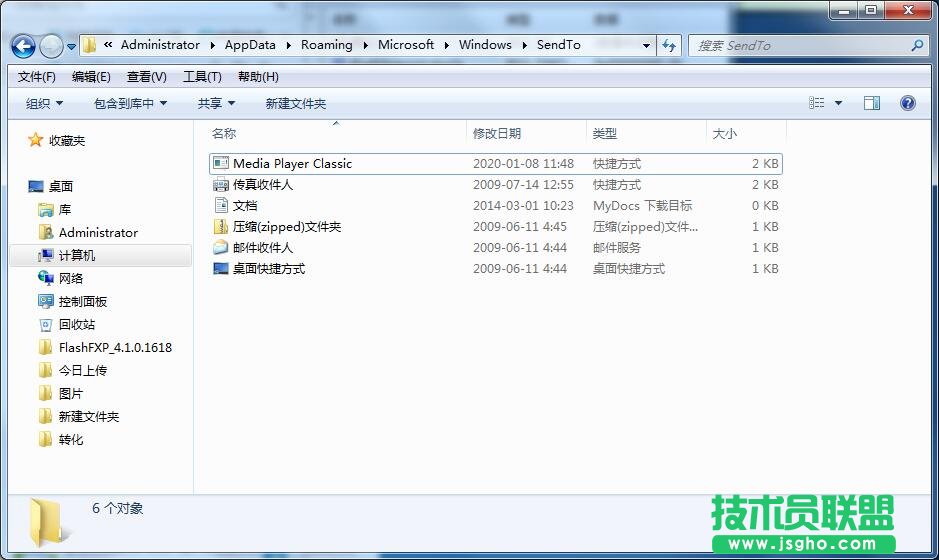The height and width of the screenshot is (560, 939).
Task: Click the Media Player Classic shortcut icon
Action: click(221, 163)
